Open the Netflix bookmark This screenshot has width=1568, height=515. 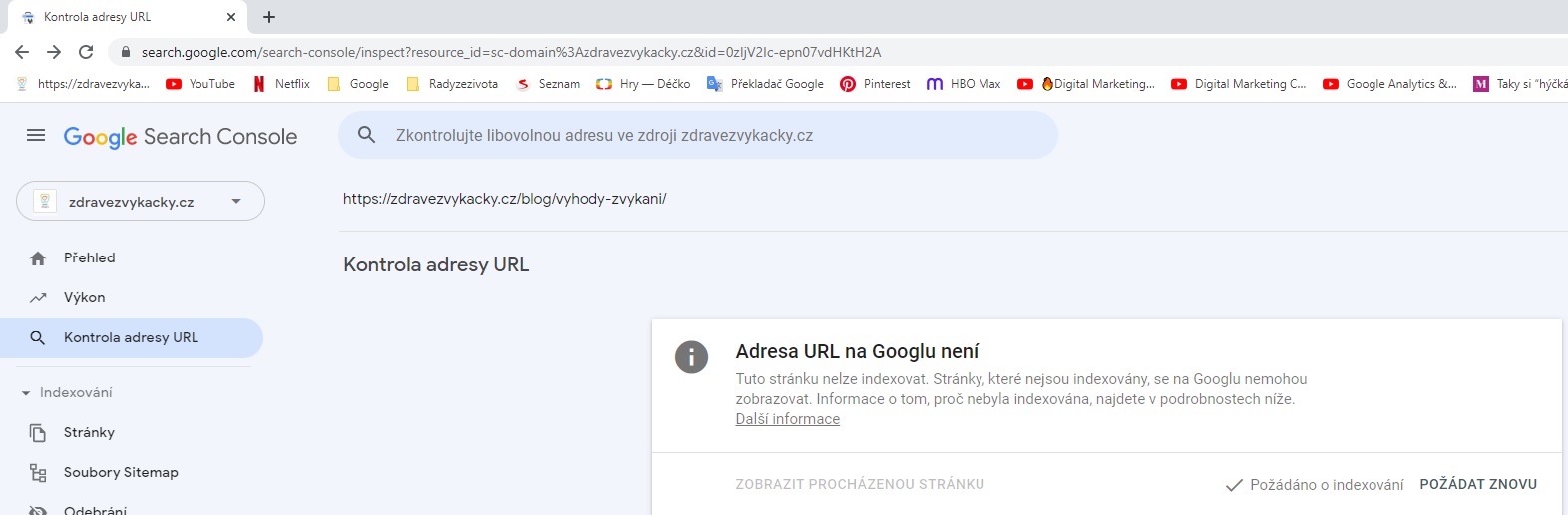point(281,84)
